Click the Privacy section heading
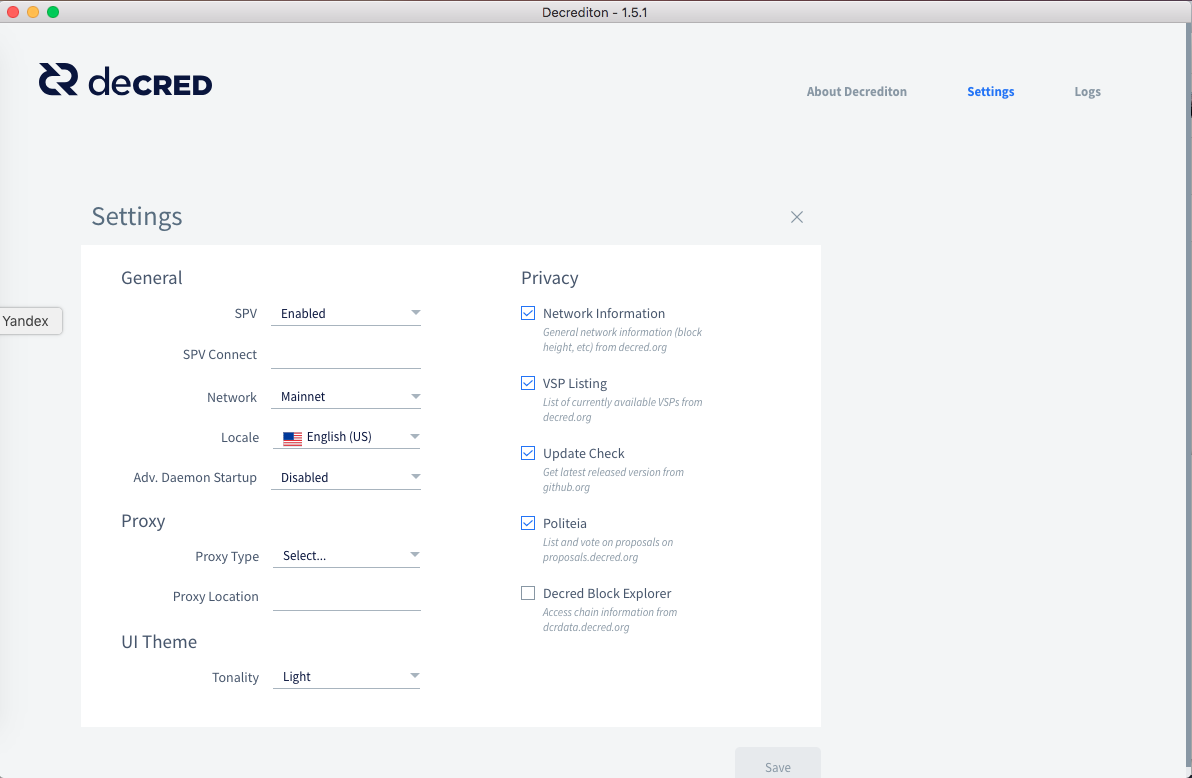This screenshot has width=1192, height=778. coord(550,278)
